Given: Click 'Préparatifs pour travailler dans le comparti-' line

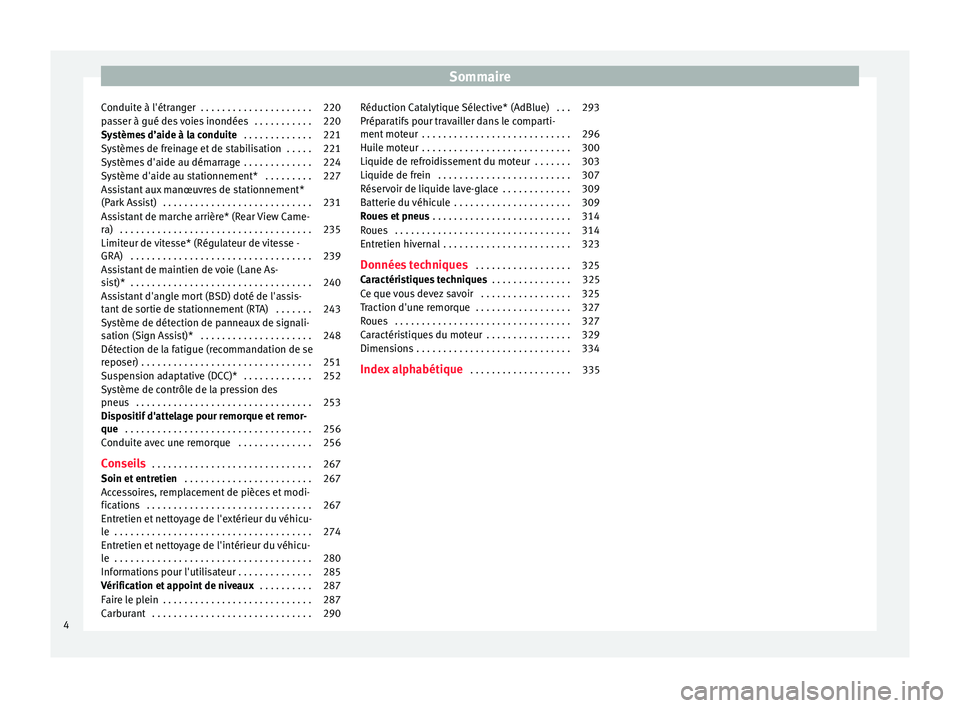Looking at the screenshot, I should (x=458, y=121).
